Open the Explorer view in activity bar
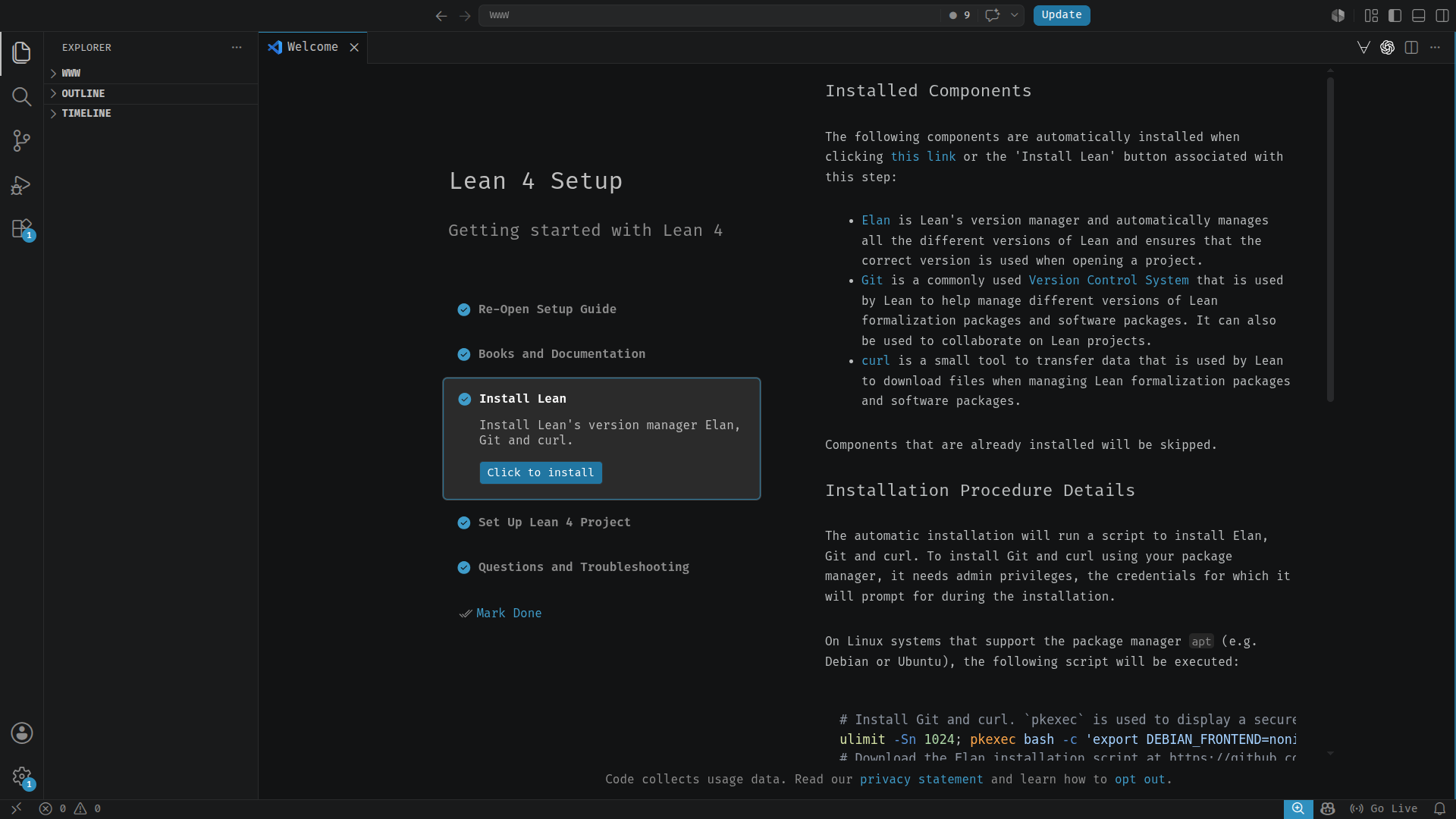This screenshot has width=1456, height=819. (x=21, y=52)
